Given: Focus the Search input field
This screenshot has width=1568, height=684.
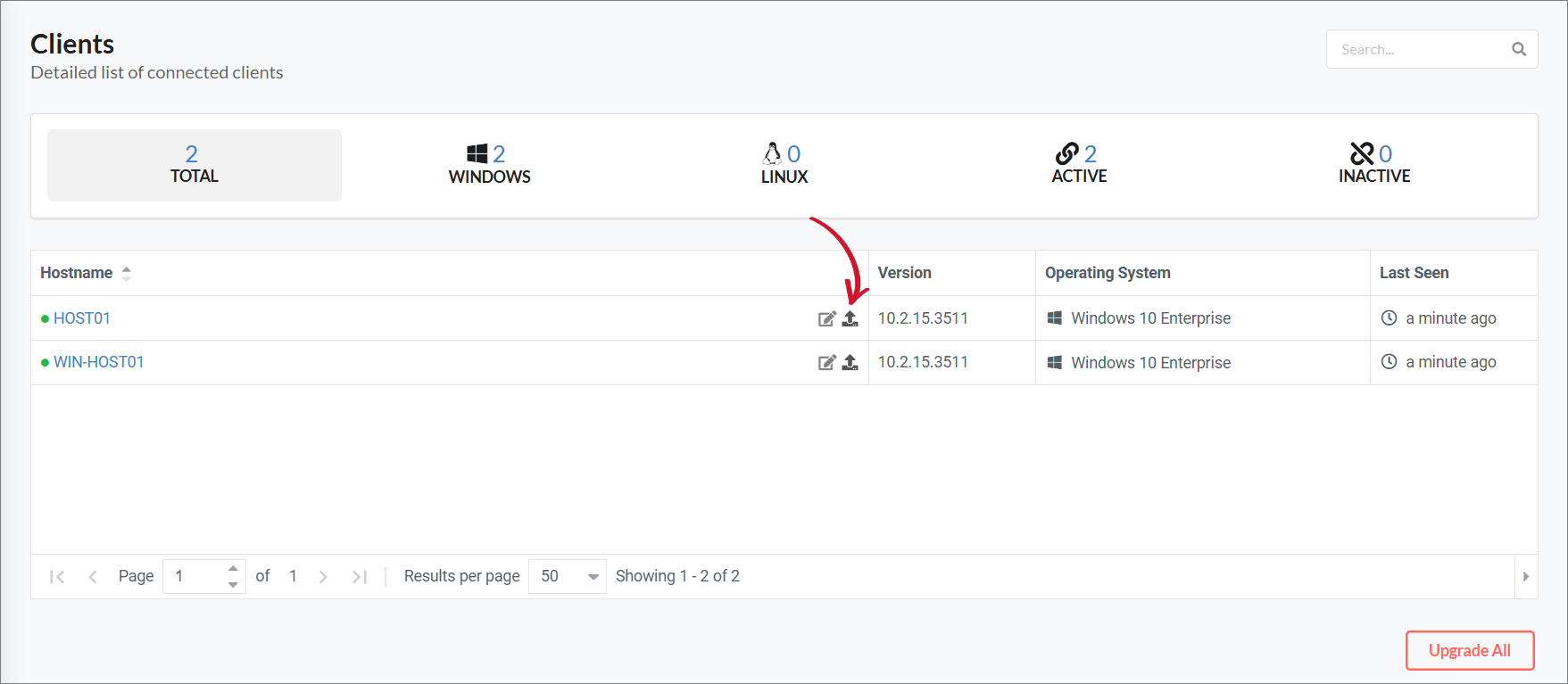Looking at the screenshot, I should pos(1431,49).
